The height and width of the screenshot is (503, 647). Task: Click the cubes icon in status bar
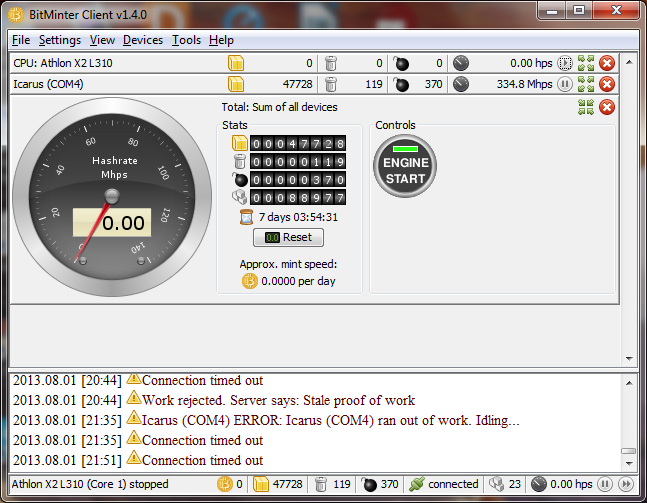[496, 484]
